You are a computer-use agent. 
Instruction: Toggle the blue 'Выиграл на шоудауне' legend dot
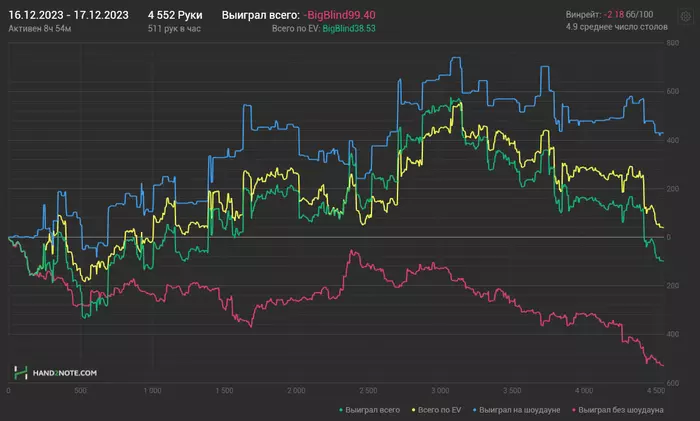pyautogui.click(x=475, y=410)
